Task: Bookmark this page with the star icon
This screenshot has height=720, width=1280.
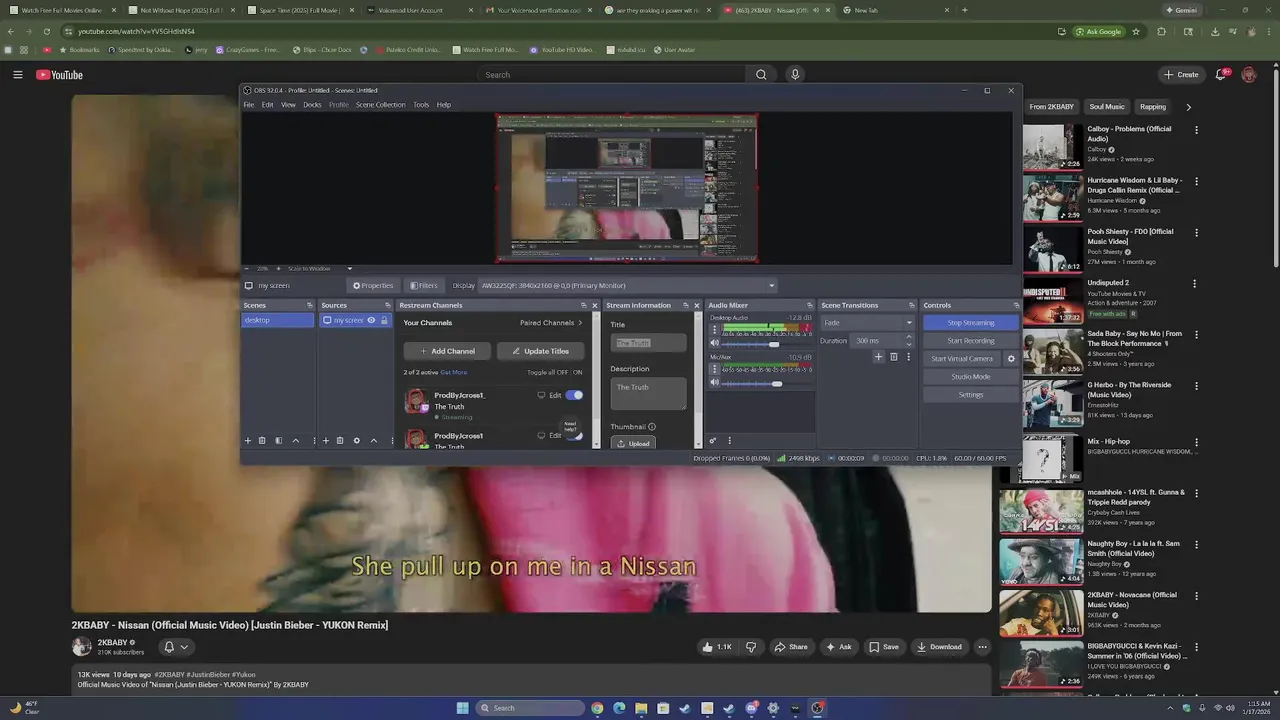Action: coord(1136,31)
